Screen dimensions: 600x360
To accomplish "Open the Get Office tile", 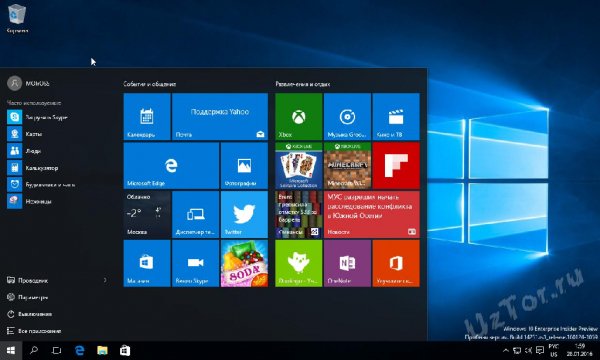I will pyautogui.click(x=396, y=264).
